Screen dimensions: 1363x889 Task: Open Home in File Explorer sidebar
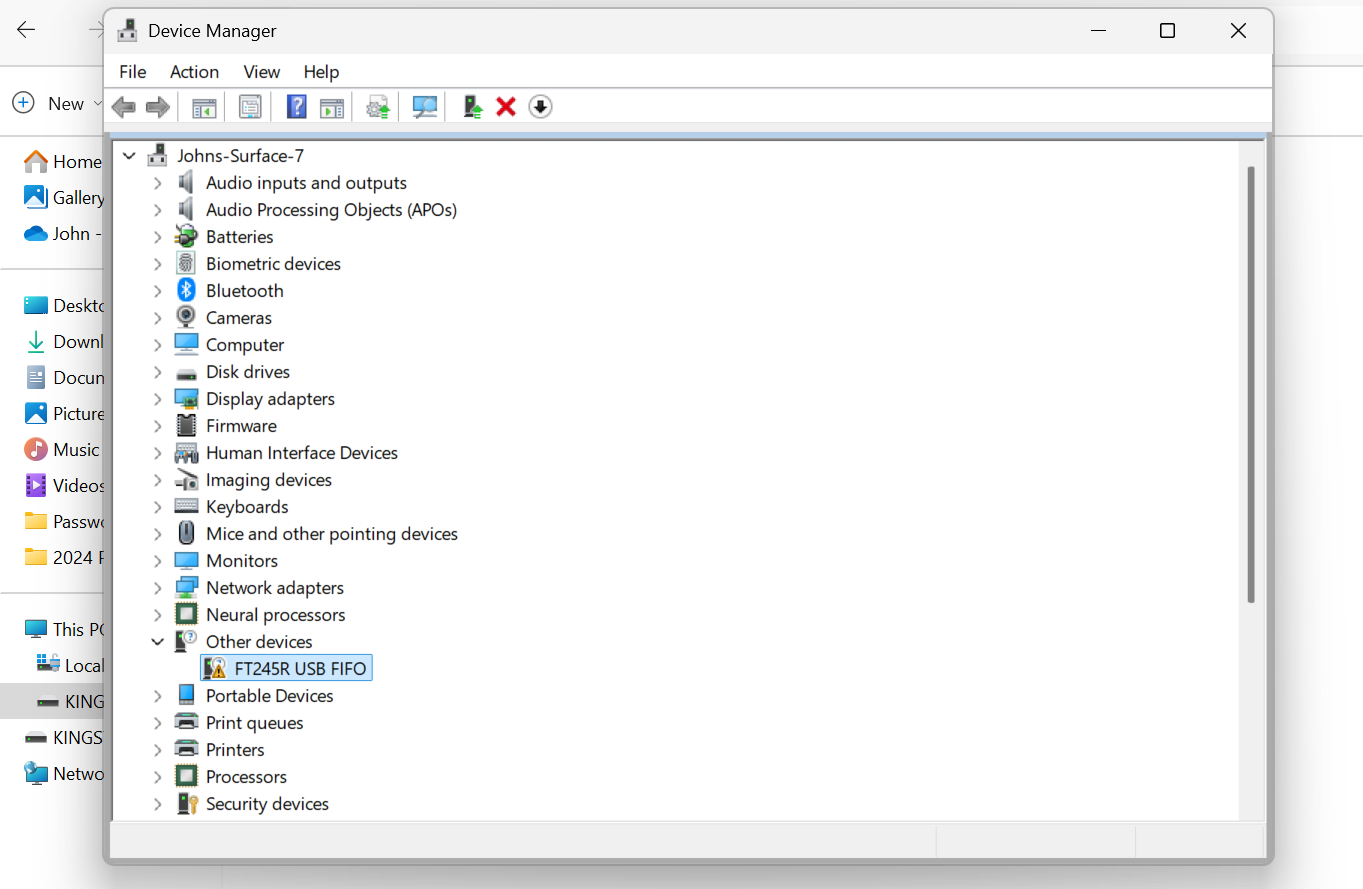click(x=64, y=162)
